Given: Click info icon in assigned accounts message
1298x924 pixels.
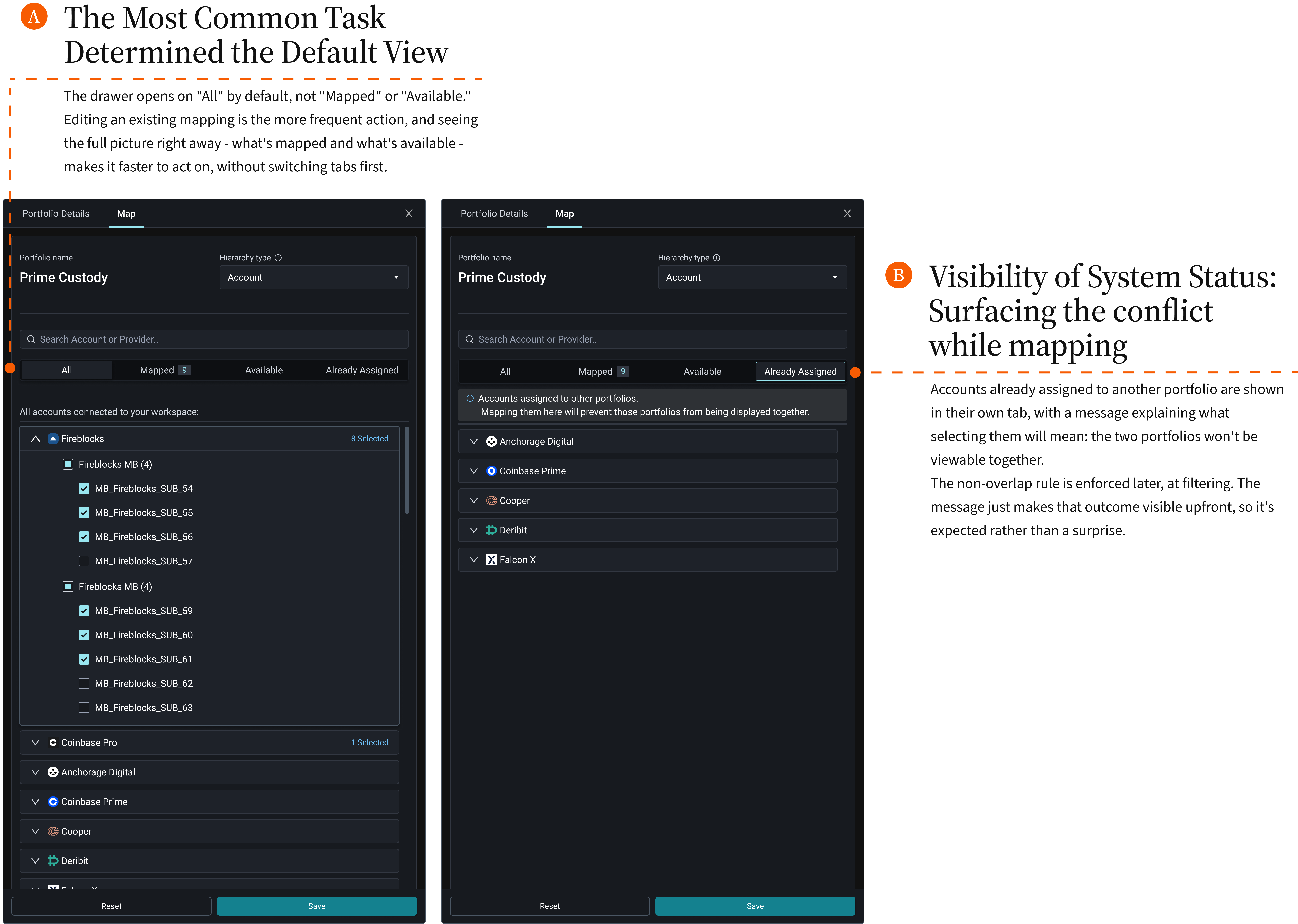Looking at the screenshot, I should [470, 398].
